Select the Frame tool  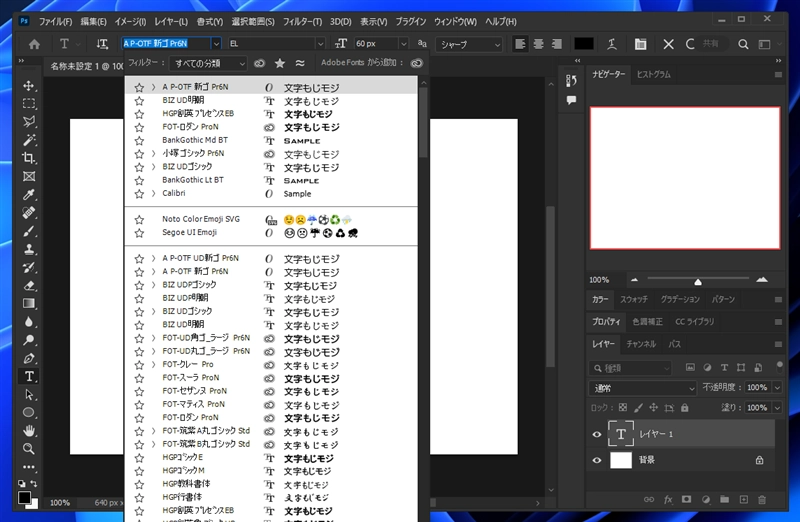[x=29, y=177]
